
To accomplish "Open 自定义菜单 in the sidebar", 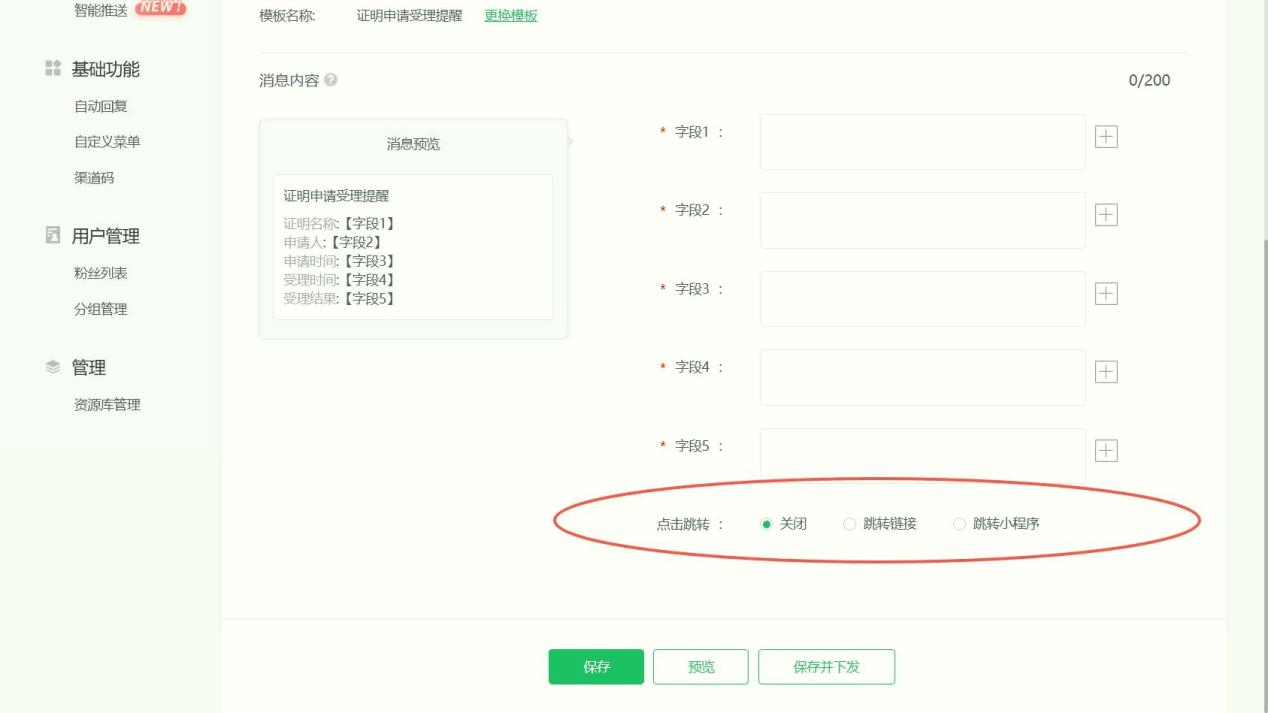I will (x=107, y=142).
